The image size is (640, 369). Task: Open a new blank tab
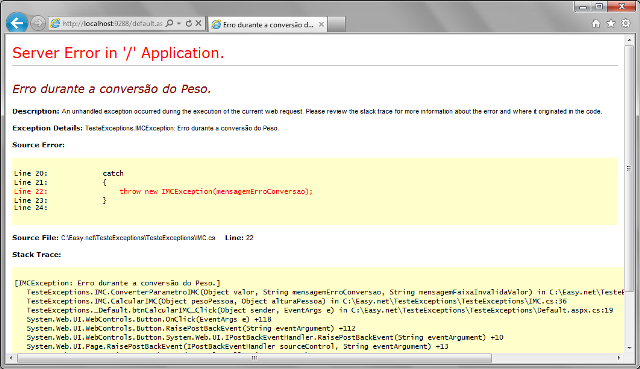(x=337, y=24)
